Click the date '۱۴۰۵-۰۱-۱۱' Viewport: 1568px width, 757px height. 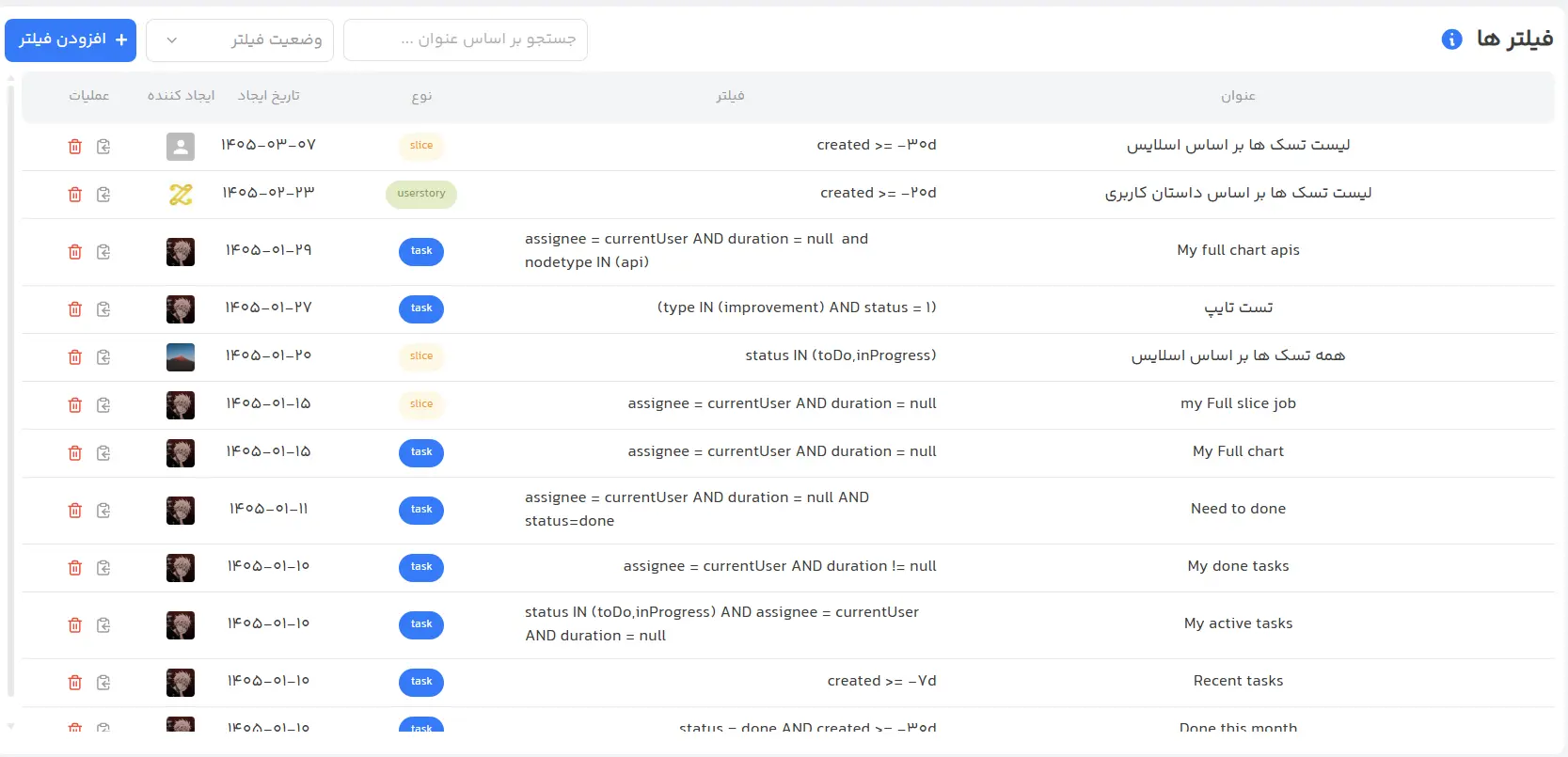[x=268, y=509]
